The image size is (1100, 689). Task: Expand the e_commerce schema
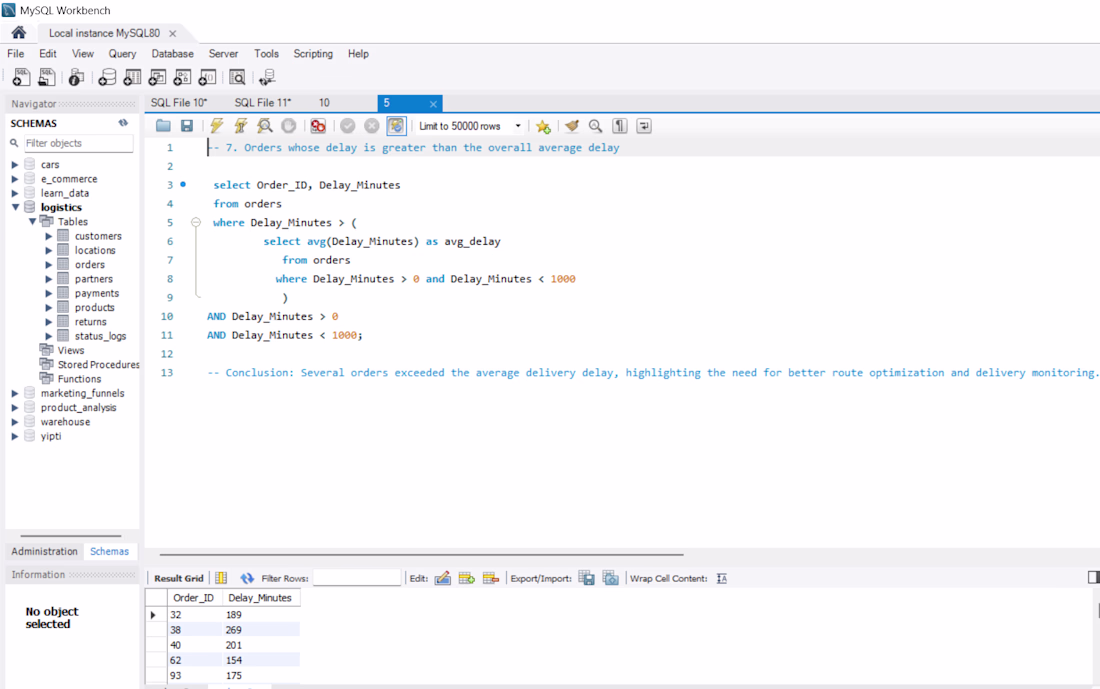click(x=15, y=179)
